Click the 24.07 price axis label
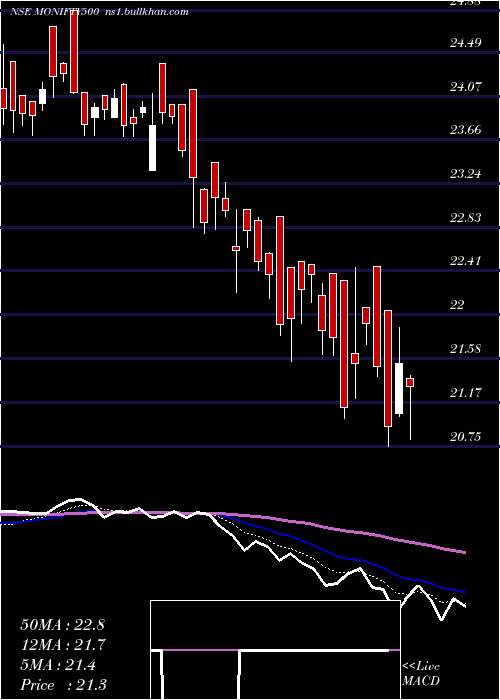 click(466, 86)
